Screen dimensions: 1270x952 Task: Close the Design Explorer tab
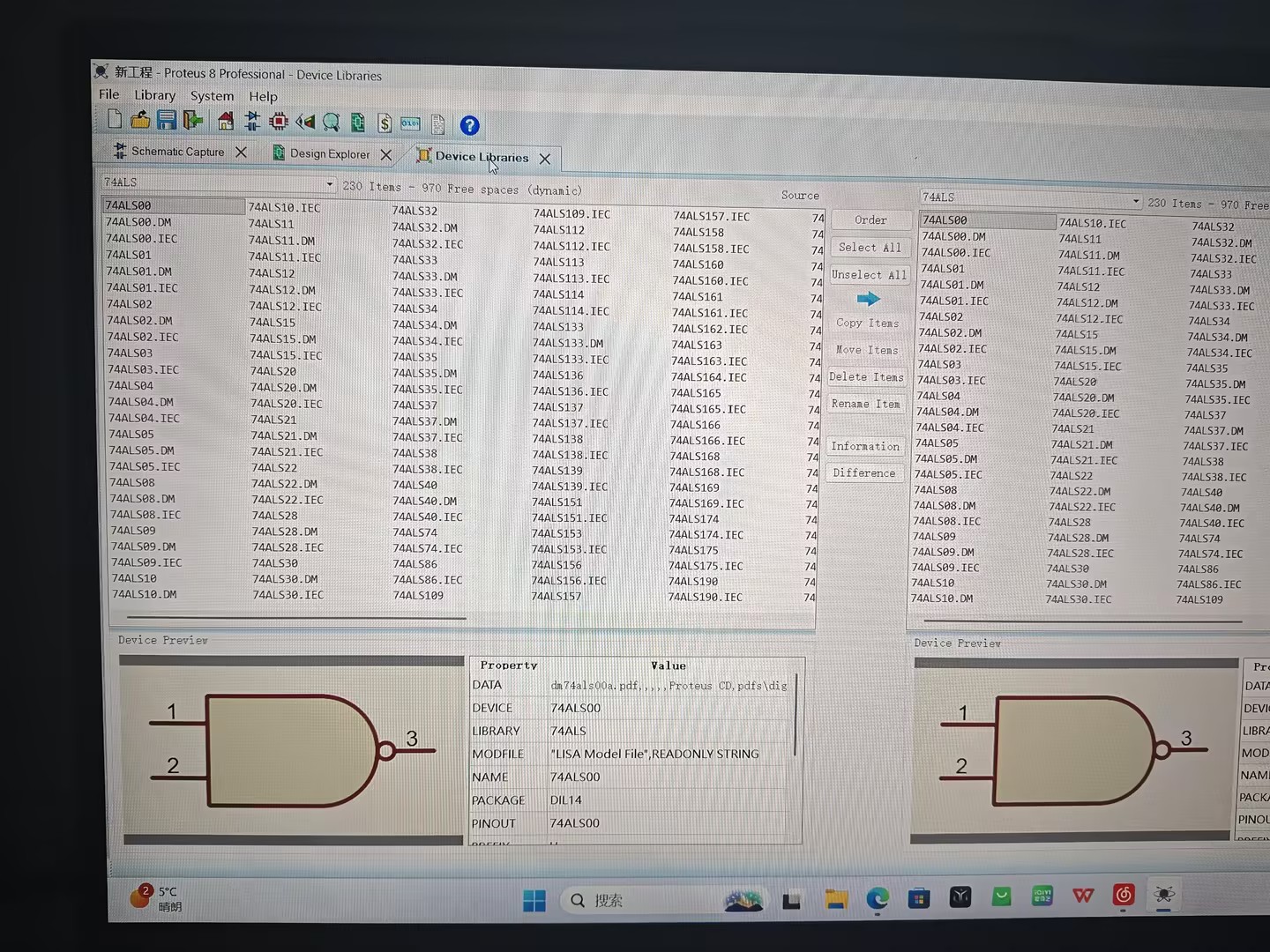[x=385, y=155]
